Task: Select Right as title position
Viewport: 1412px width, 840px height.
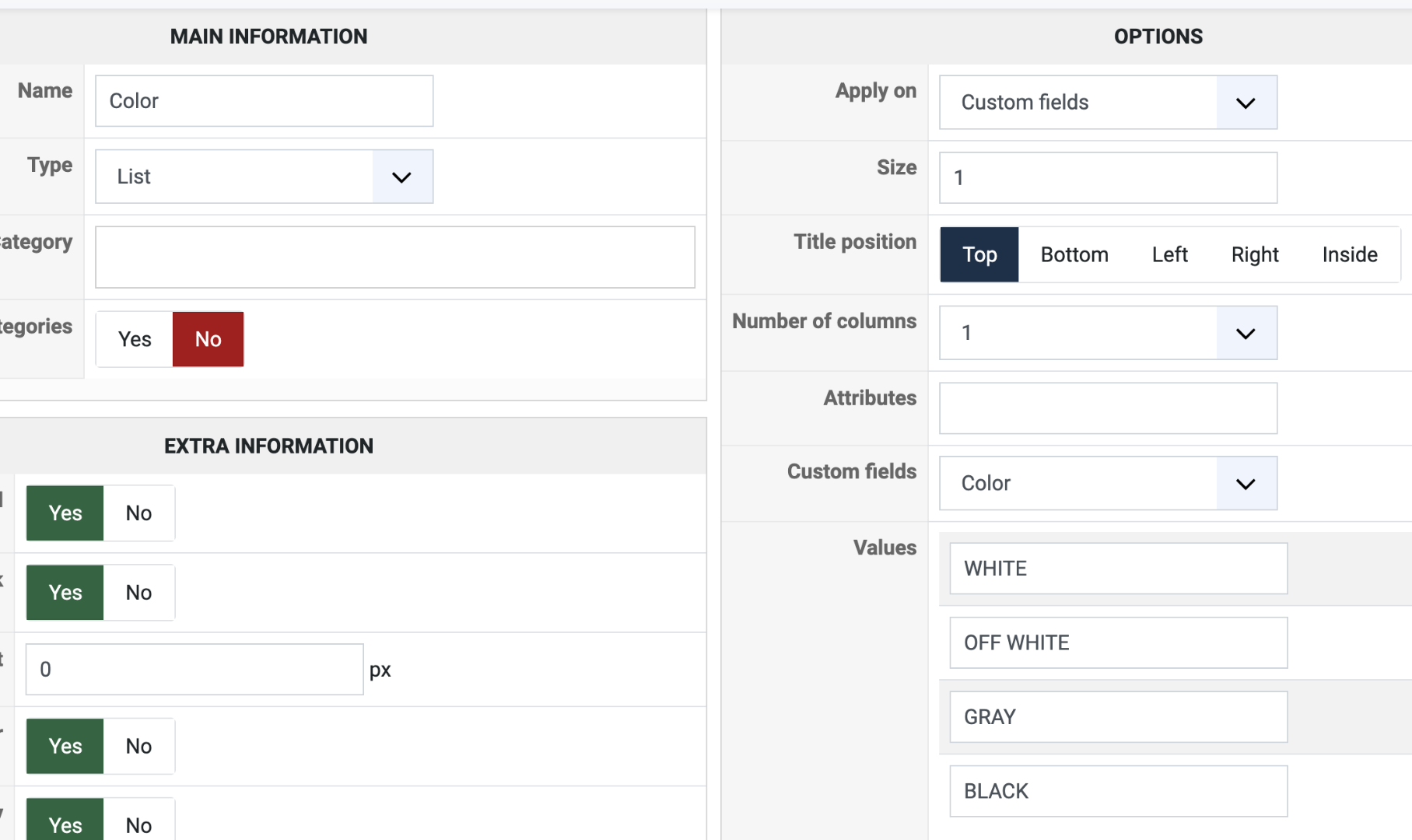Action: (x=1254, y=254)
